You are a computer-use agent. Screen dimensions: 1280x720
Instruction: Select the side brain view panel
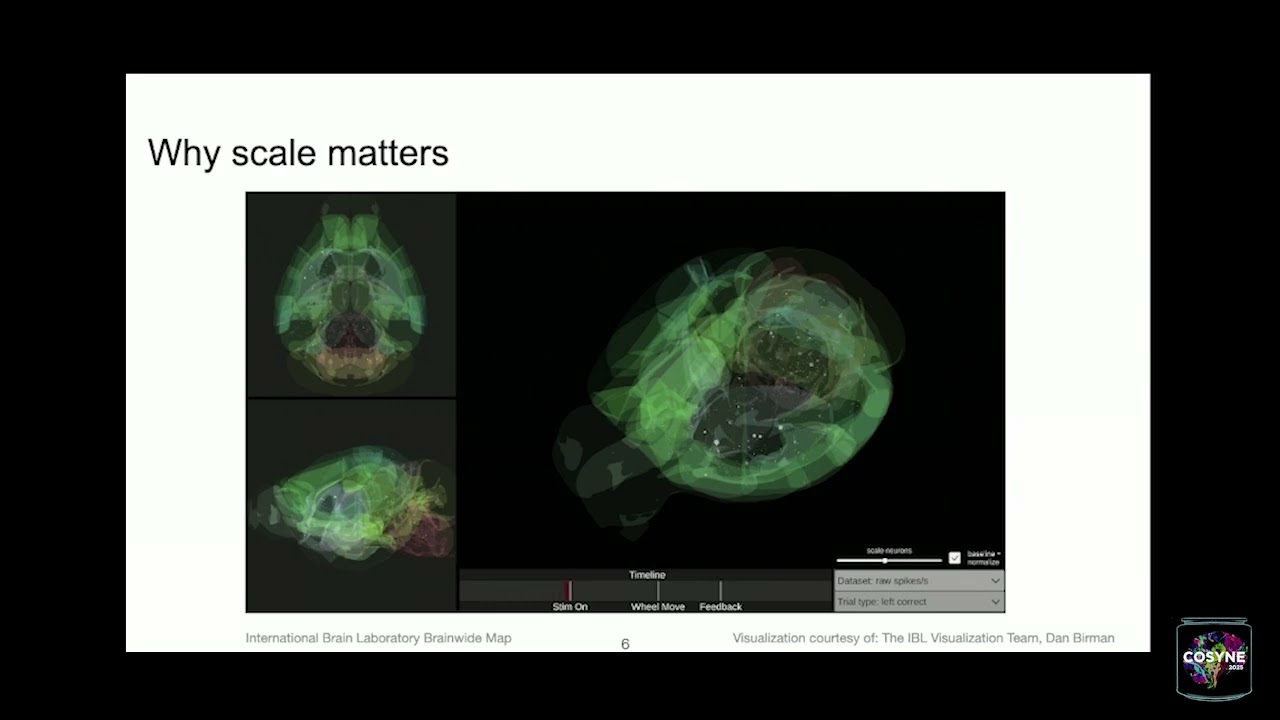click(x=351, y=505)
